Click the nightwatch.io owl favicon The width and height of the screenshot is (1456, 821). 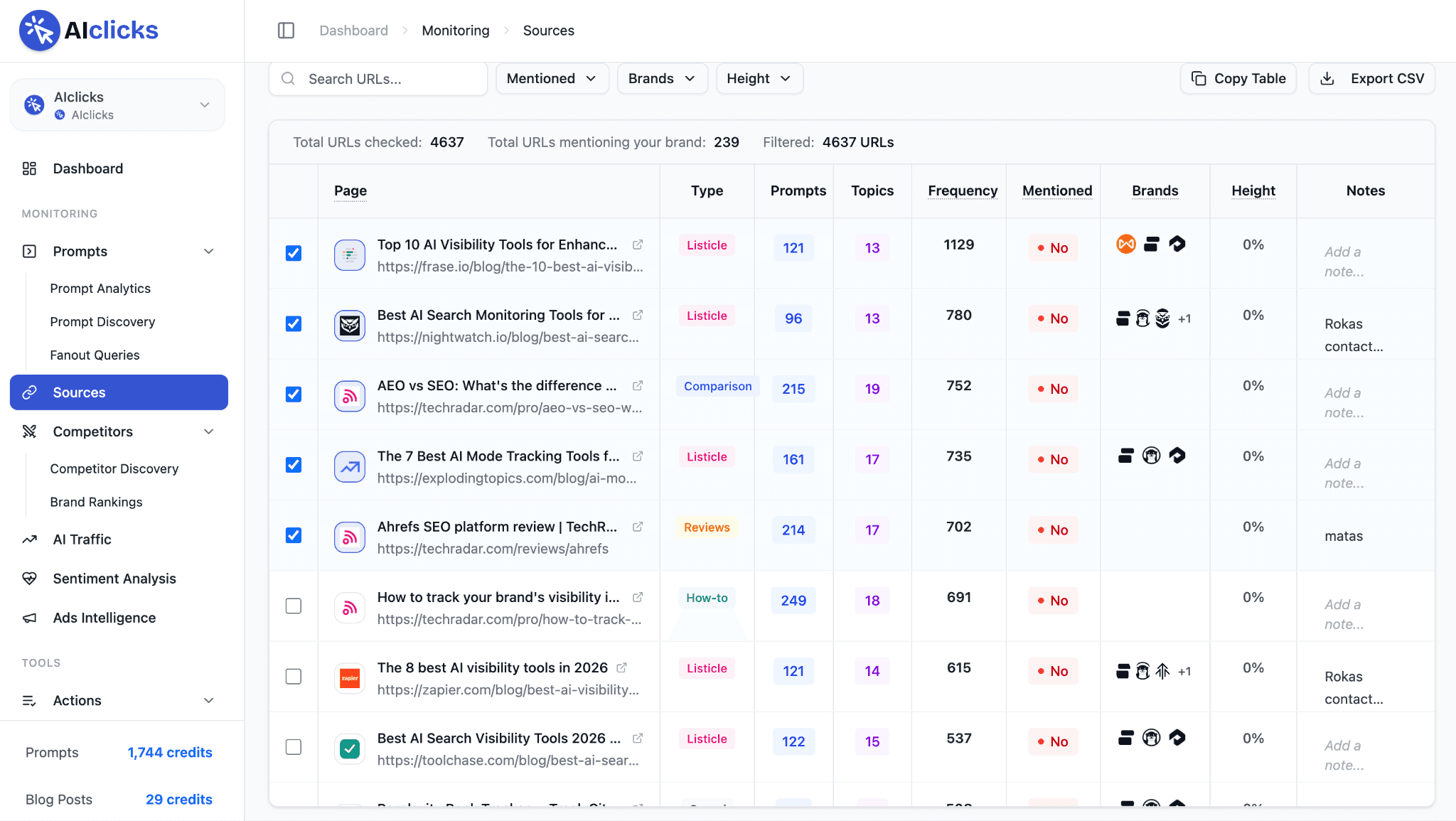click(x=350, y=326)
